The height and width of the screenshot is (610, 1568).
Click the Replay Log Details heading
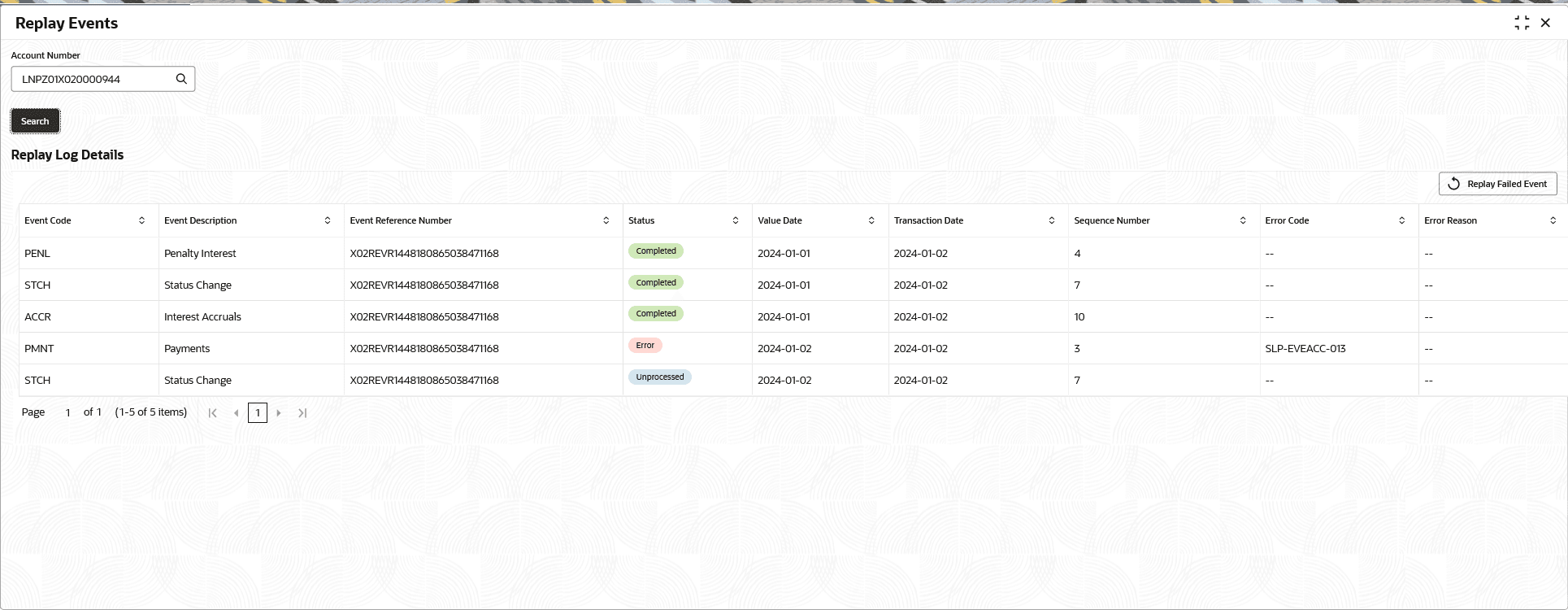pos(67,155)
